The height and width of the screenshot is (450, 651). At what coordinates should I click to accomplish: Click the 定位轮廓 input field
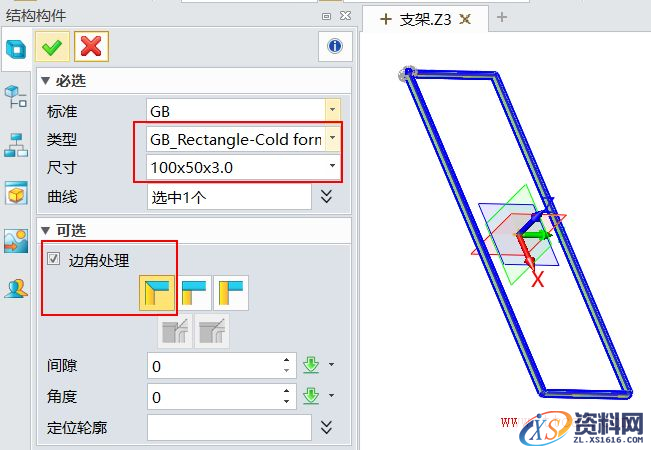(x=229, y=427)
